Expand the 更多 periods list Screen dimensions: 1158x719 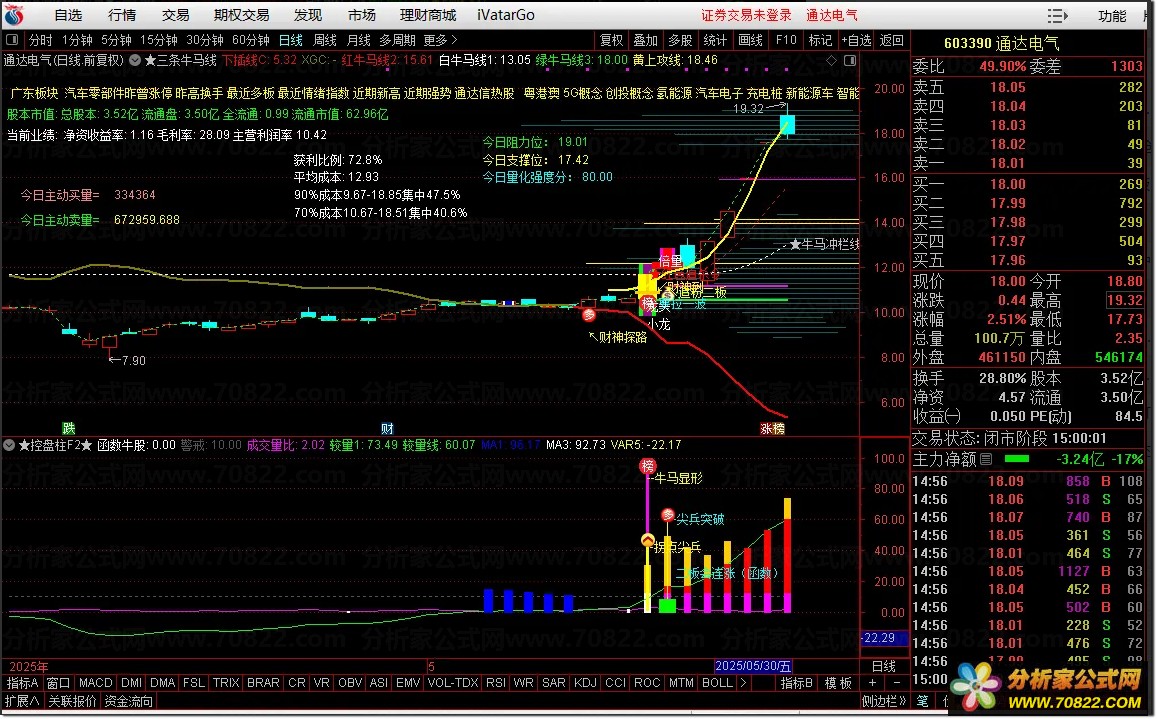click(x=440, y=40)
